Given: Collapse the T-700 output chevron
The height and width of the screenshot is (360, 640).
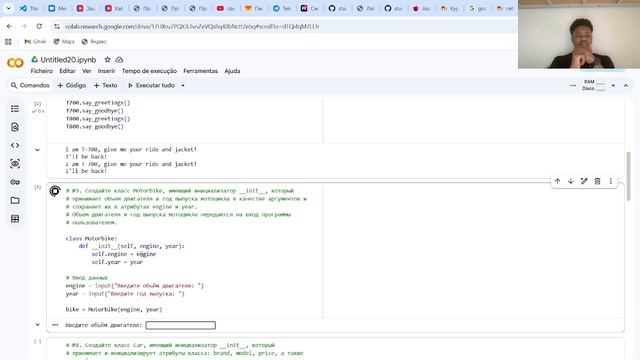Looking at the screenshot, I should pos(38,150).
